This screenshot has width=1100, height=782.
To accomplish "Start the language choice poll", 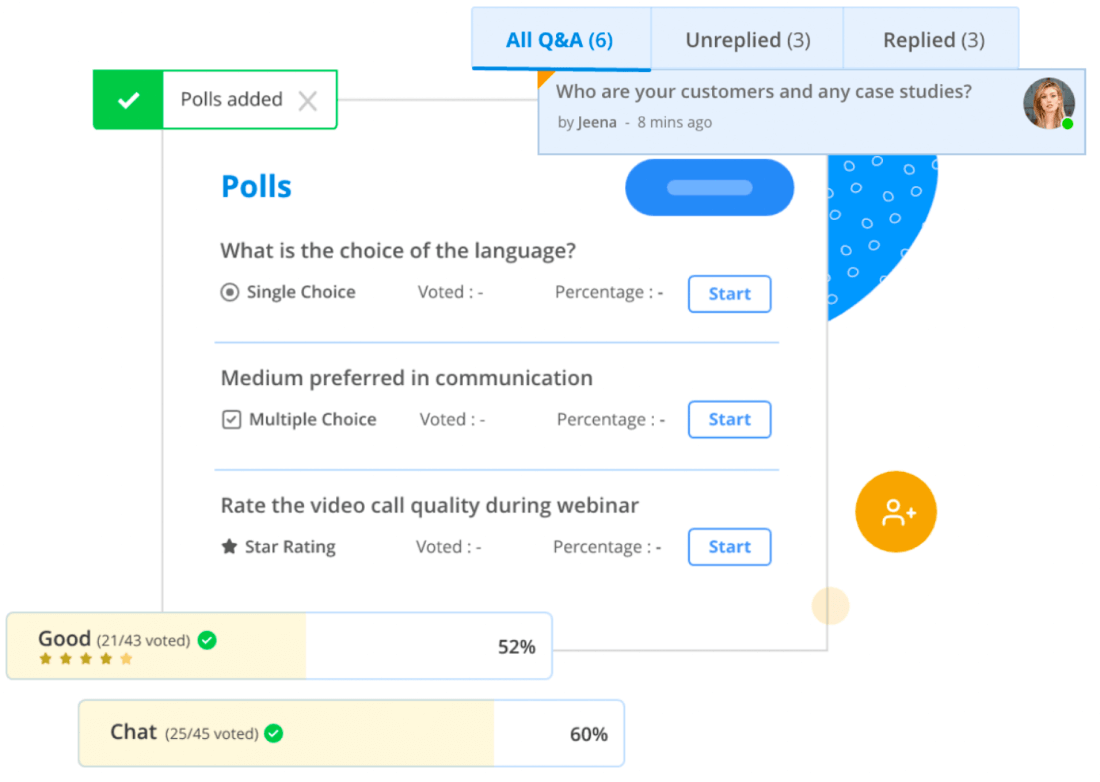I will (729, 294).
